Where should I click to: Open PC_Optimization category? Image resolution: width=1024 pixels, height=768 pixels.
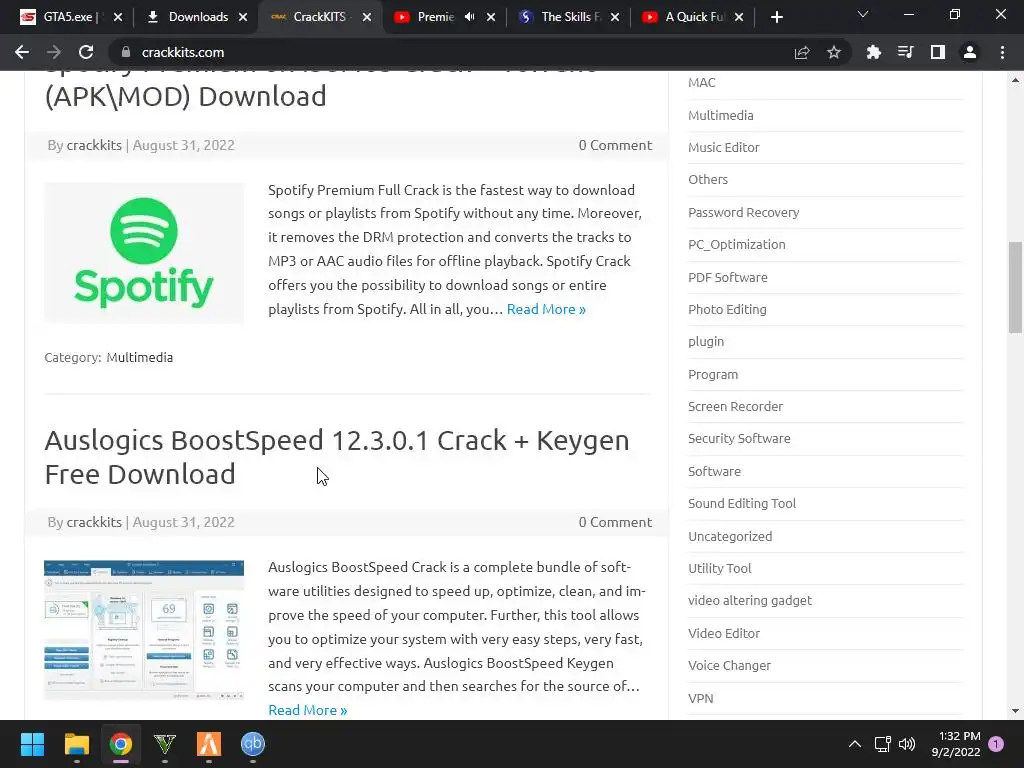click(737, 244)
